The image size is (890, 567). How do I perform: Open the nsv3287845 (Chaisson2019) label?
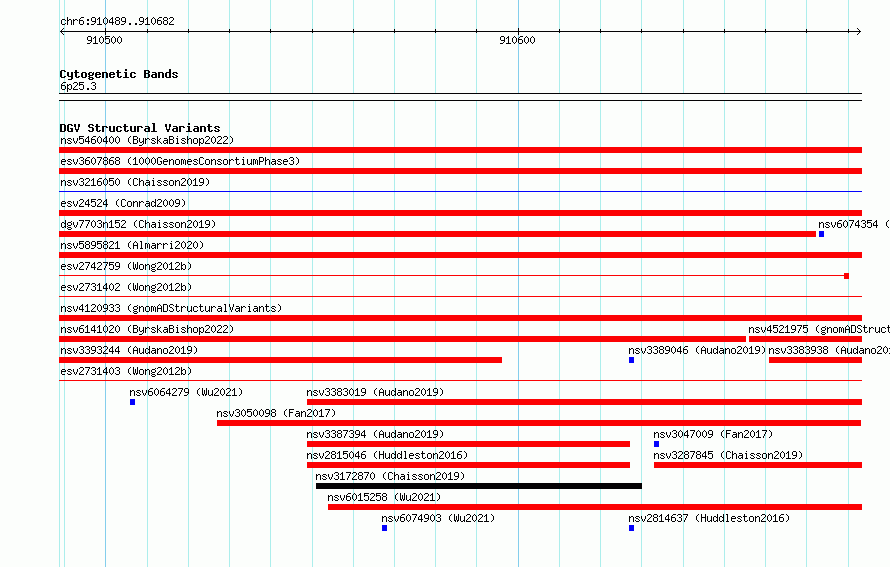coord(728,455)
